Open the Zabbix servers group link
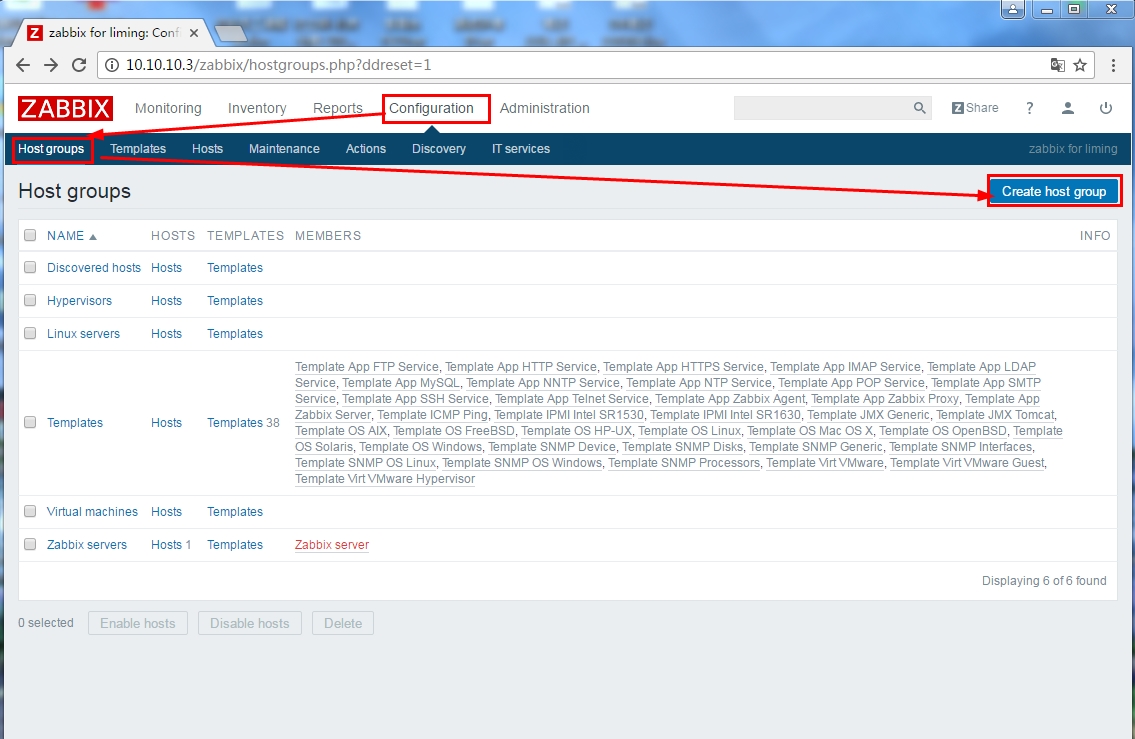 click(x=87, y=545)
